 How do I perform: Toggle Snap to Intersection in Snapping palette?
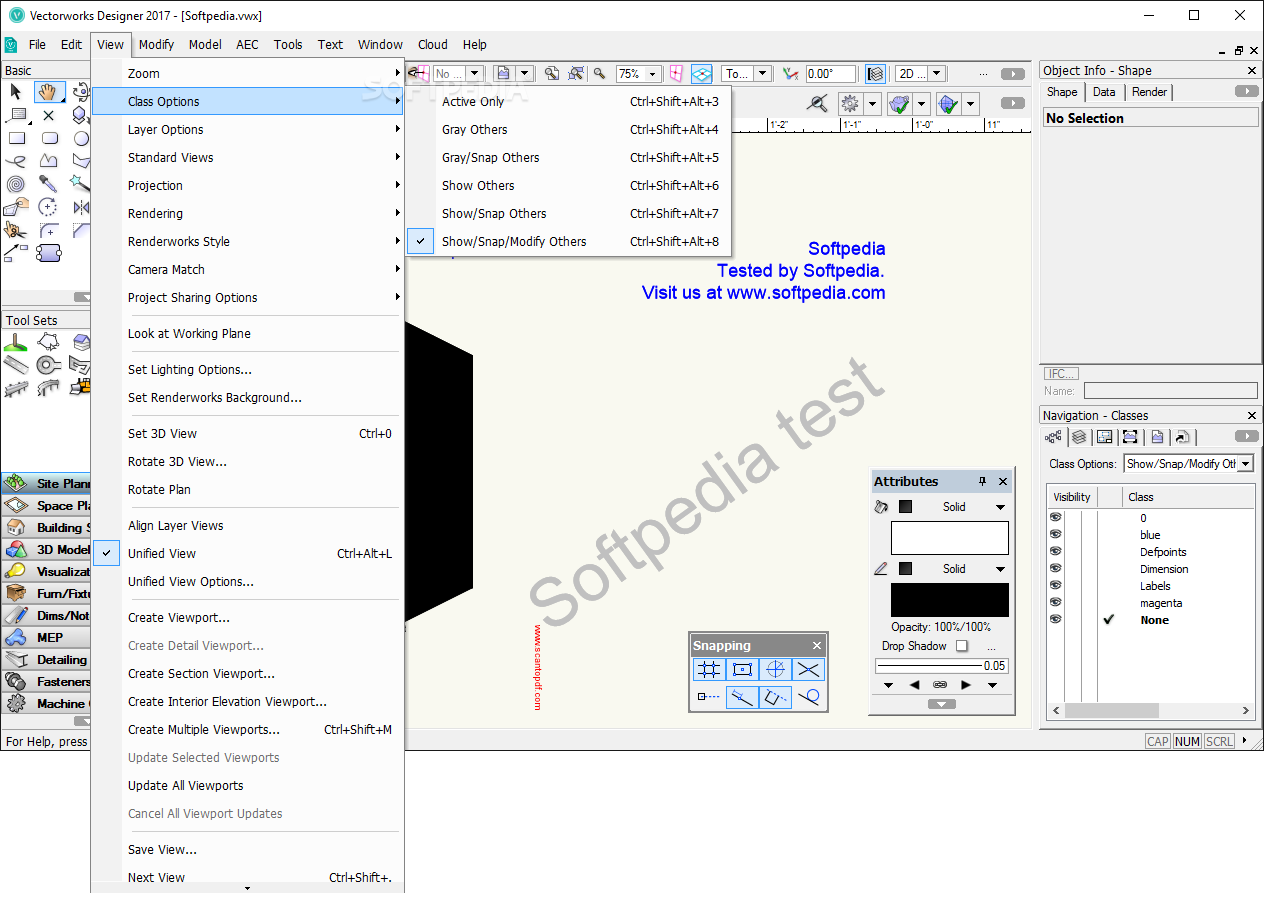[808, 670]
